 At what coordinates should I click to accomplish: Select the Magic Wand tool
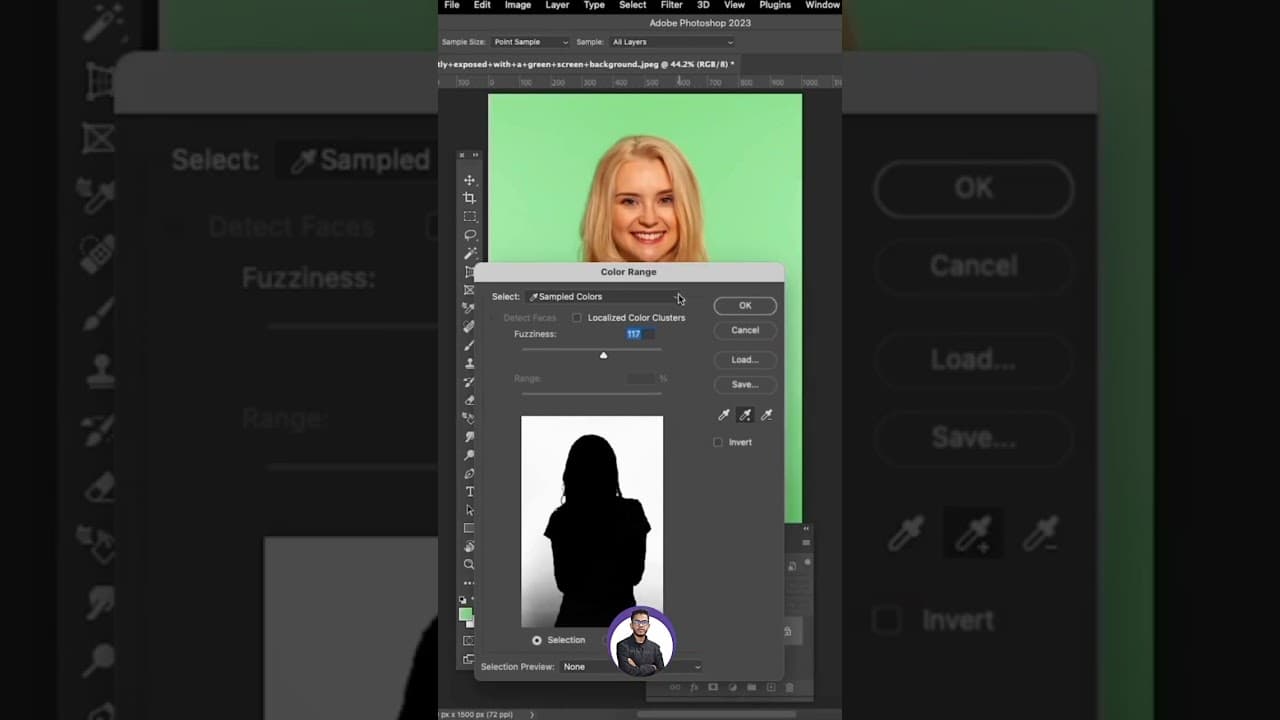pos(469,253)
